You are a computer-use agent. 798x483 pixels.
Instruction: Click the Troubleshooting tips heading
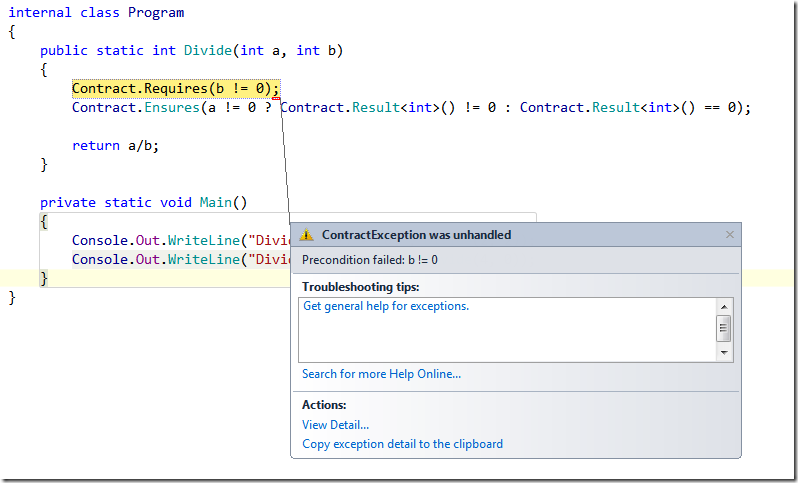[x=360, y=287]
